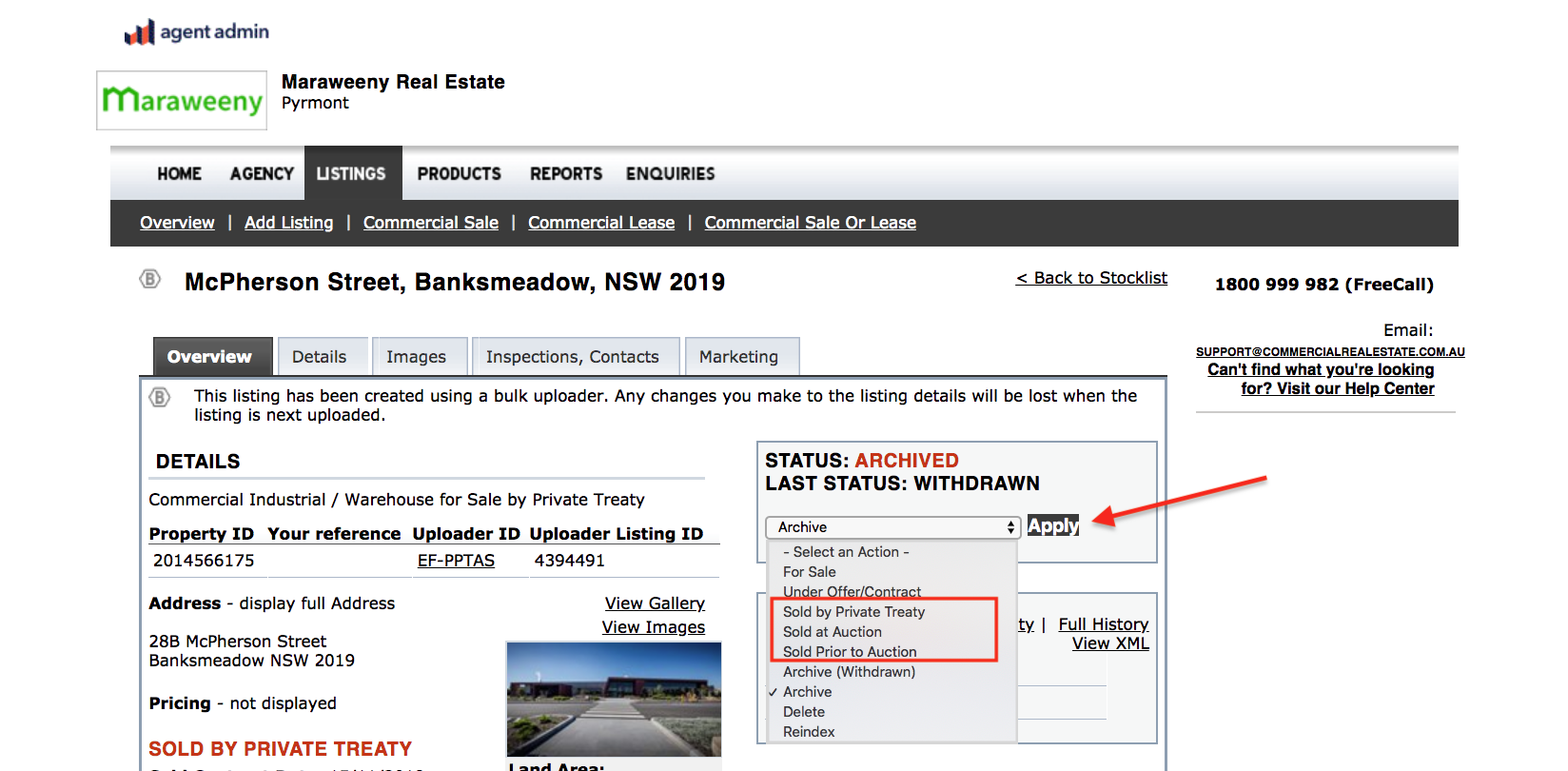This screenshot has width=1568, height=771.
Task: Click the bulk uploader icon beside the address heading
Action: pos(150,279)
